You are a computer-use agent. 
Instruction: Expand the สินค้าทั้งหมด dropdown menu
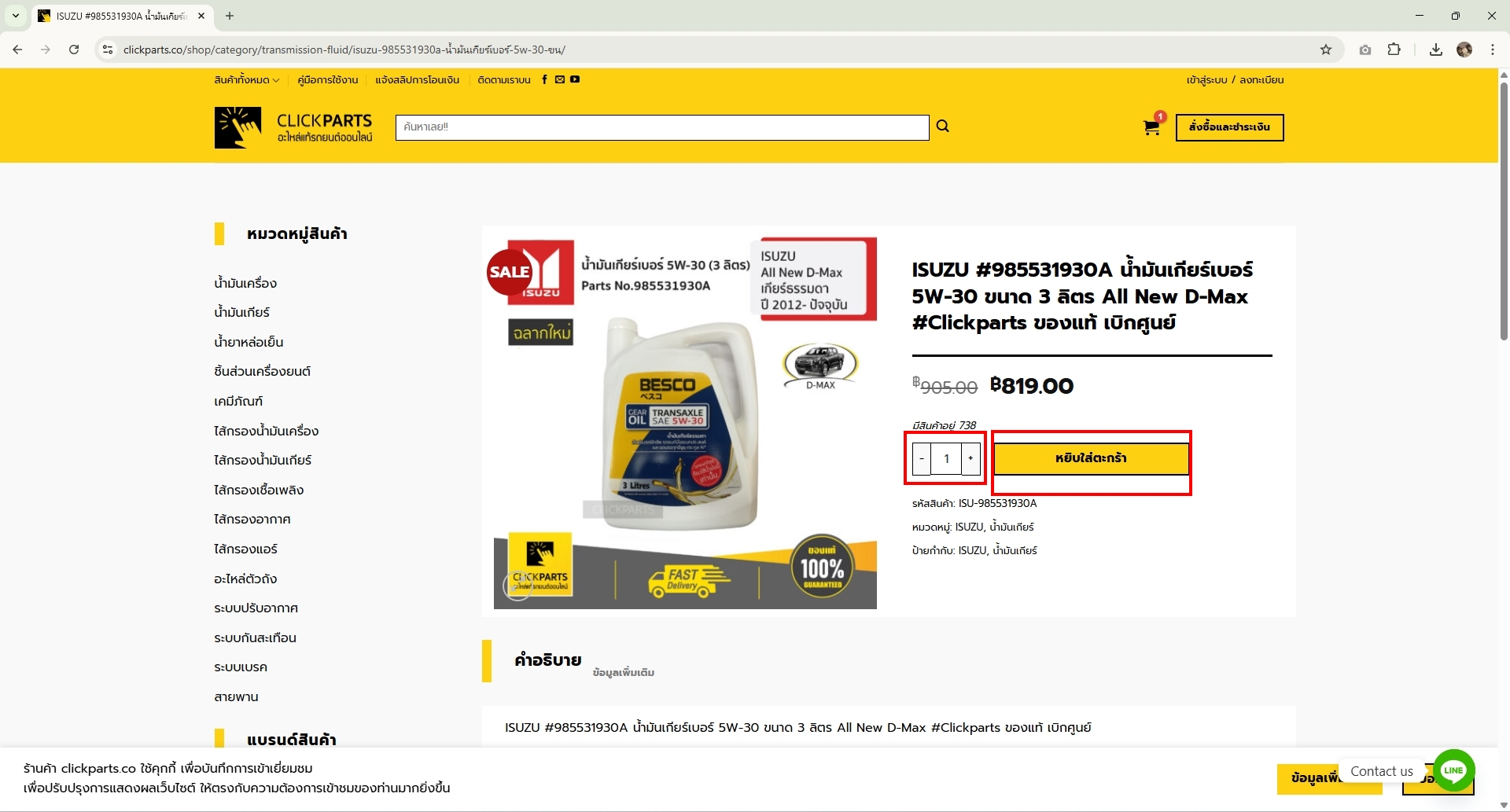[x=247, y=79]
